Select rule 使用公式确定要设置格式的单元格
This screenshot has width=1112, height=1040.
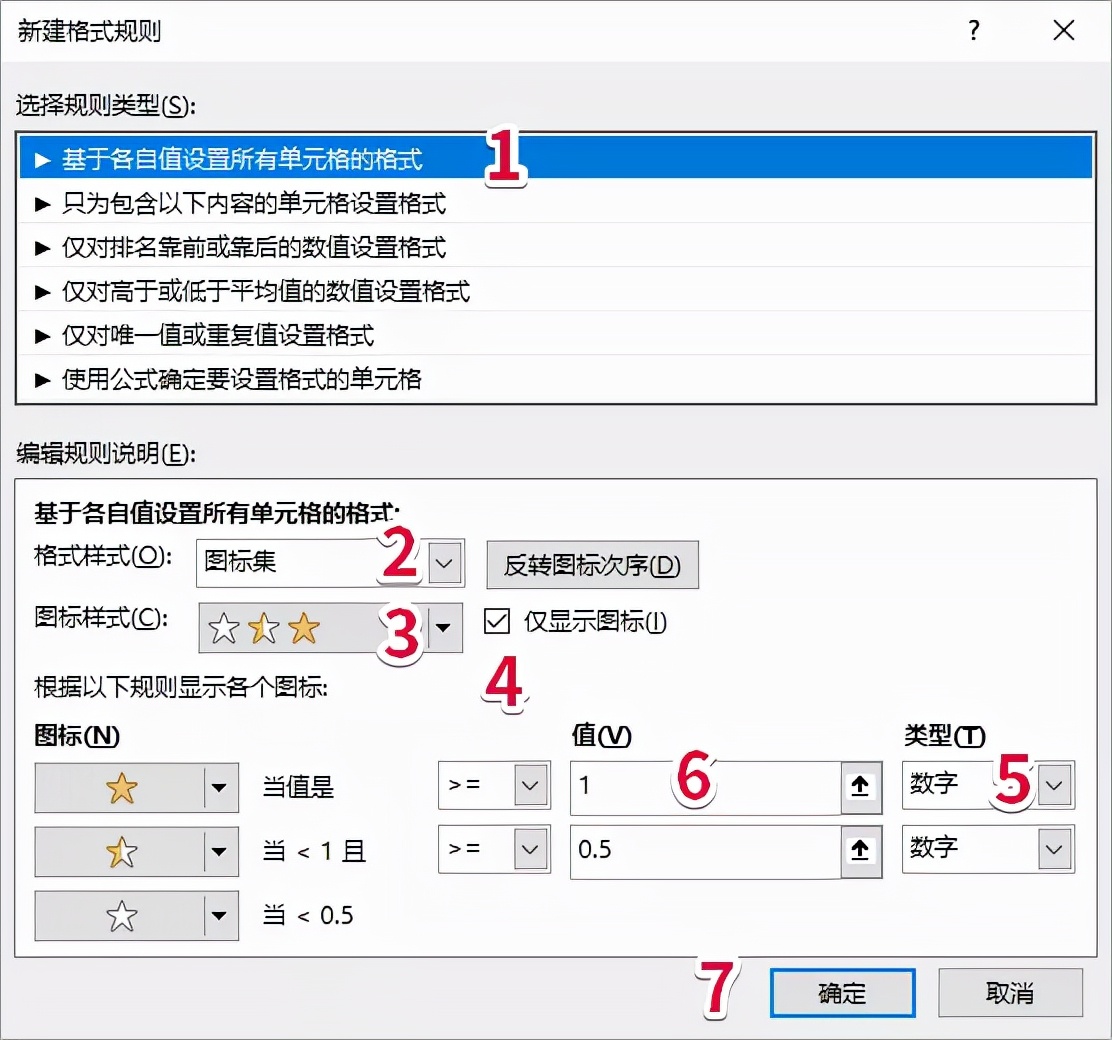(555, 379)
